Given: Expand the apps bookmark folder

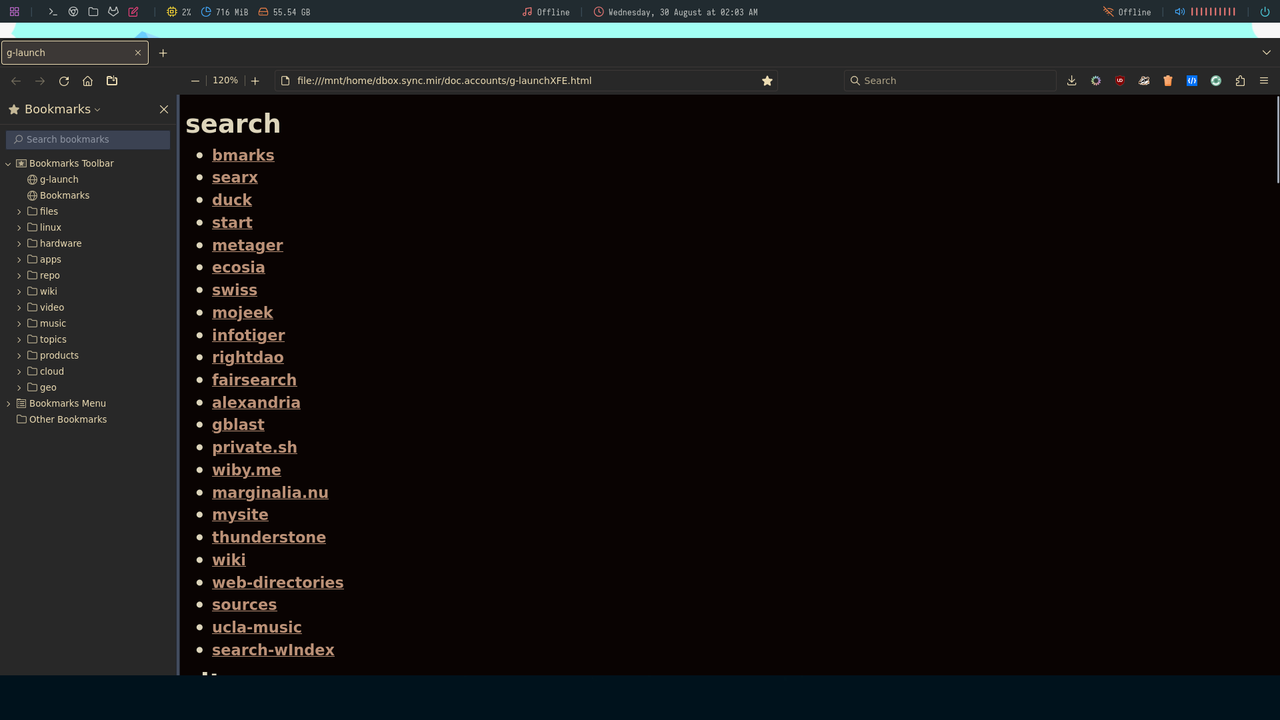Looking at the screenshot, I should (19, 259).
